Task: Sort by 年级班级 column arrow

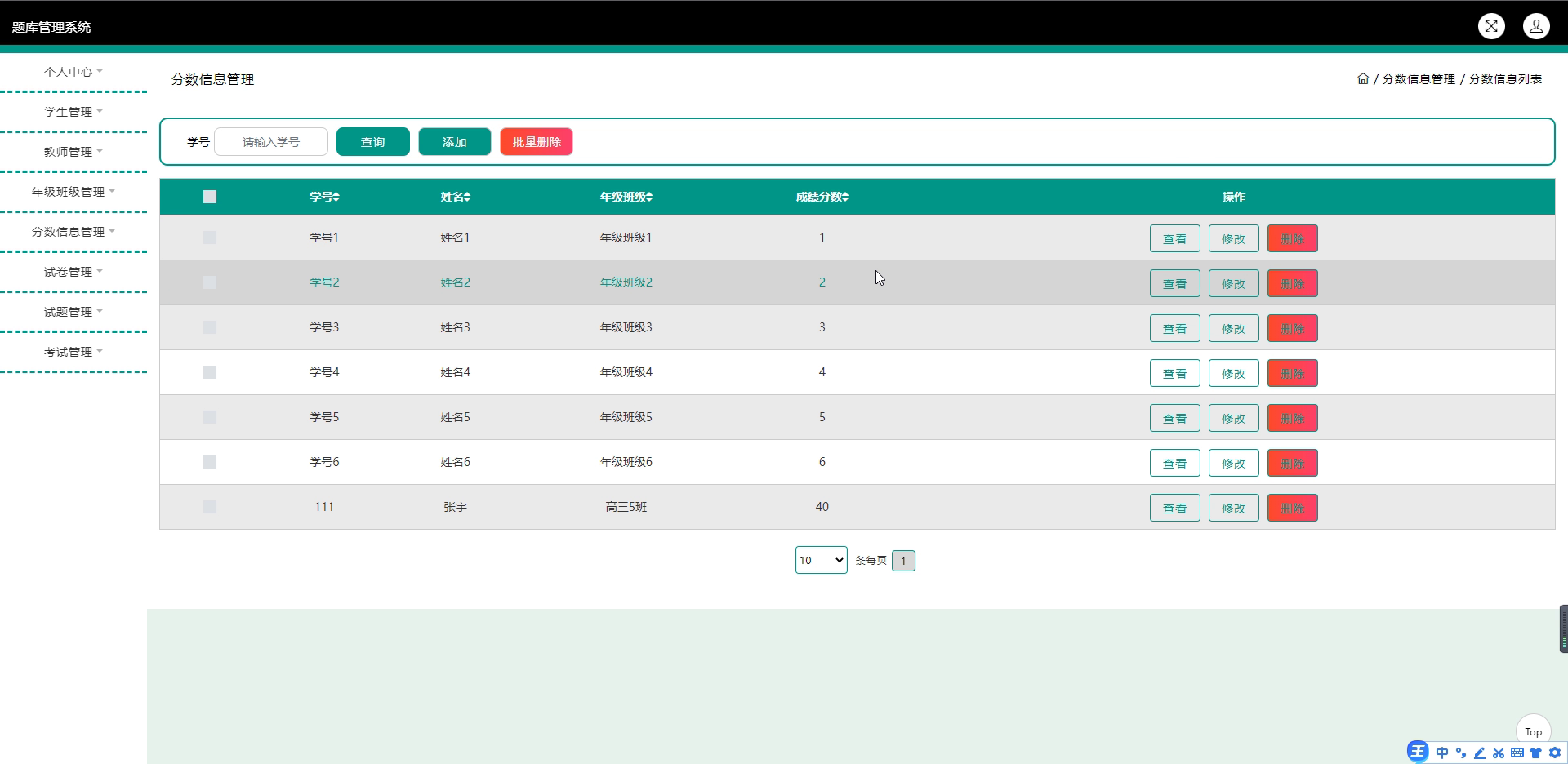Action: coord(649,197)
